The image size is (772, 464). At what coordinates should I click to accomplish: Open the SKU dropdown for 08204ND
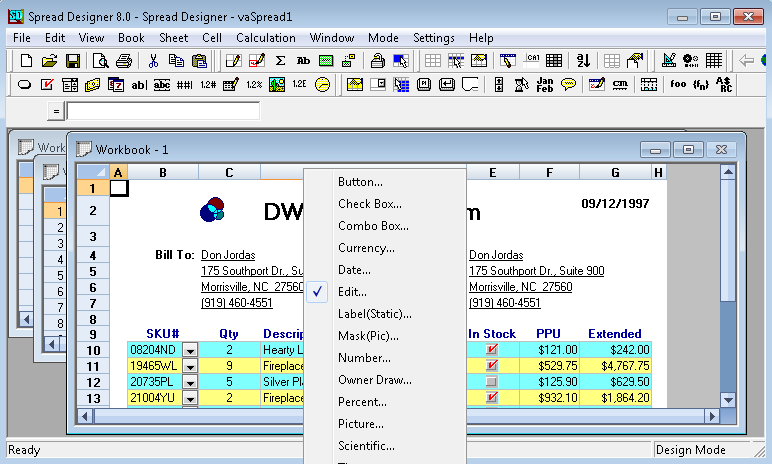click(x=190, y=350)
